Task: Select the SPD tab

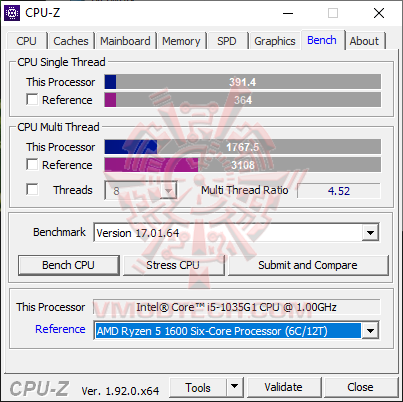Action: 227,41
